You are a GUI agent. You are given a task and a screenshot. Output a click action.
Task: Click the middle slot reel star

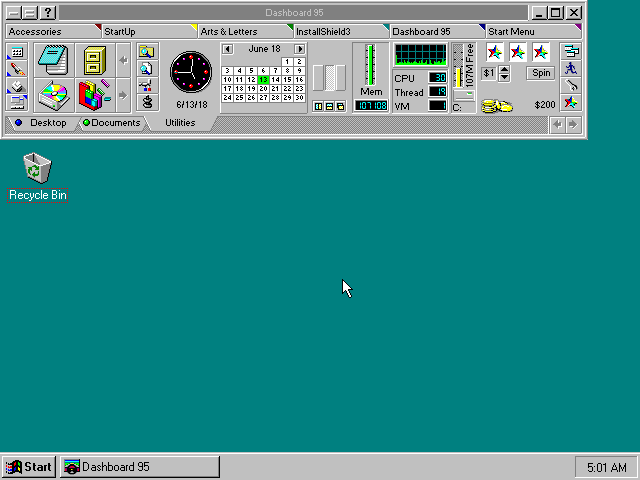518,52
